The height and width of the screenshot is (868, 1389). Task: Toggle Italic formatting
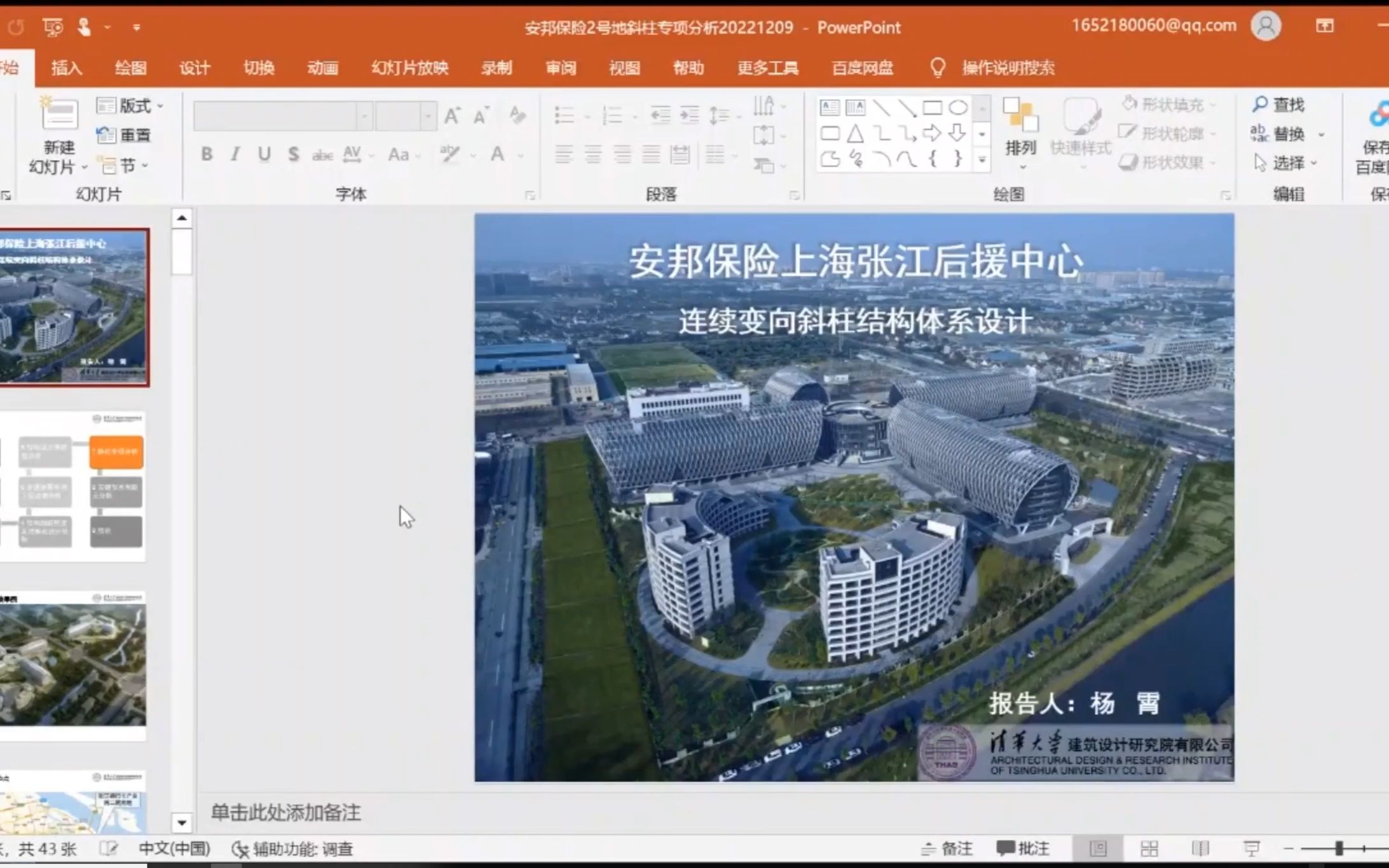coord(235,154)
